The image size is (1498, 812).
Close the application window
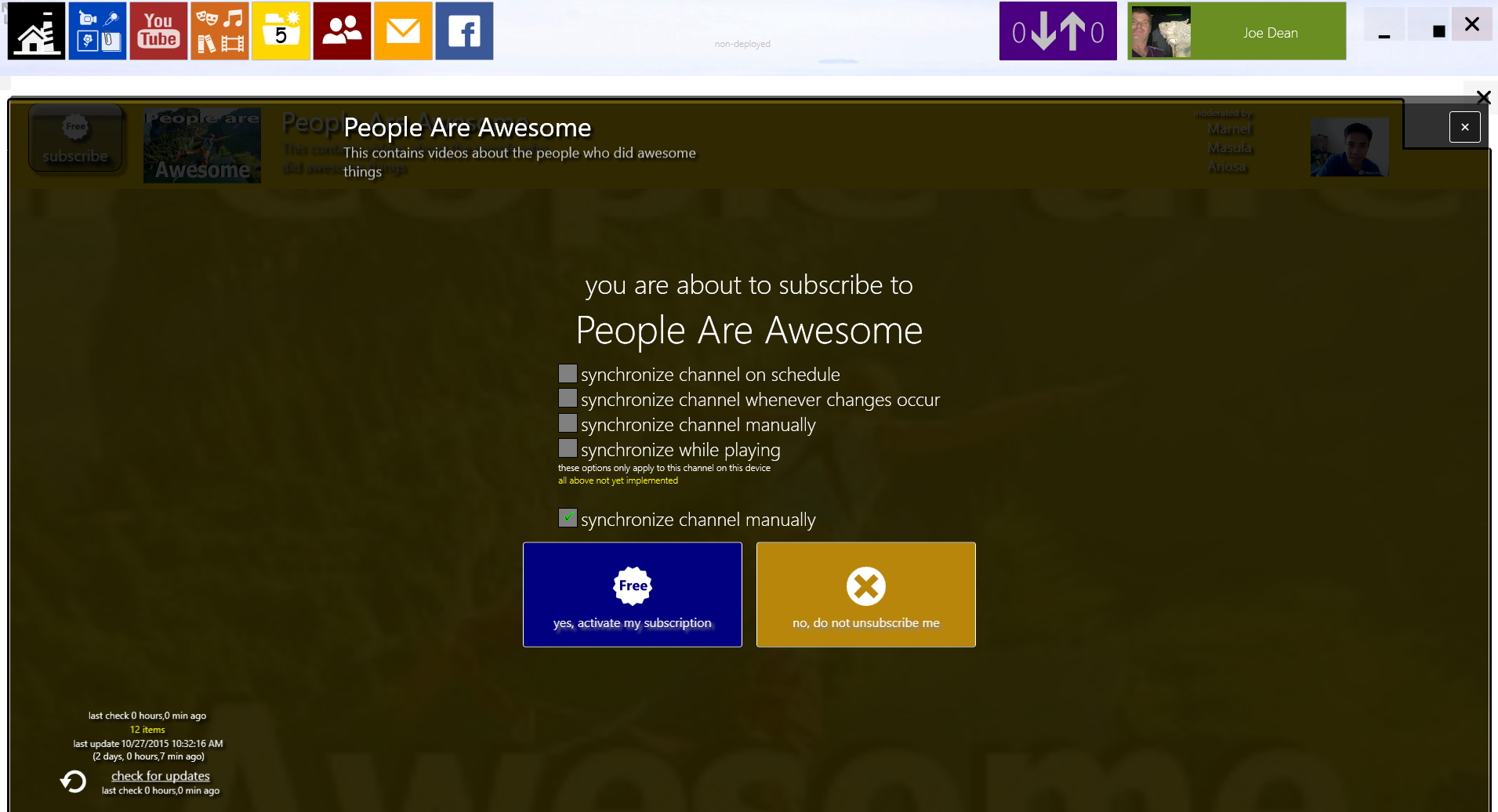coord(1472,24)
